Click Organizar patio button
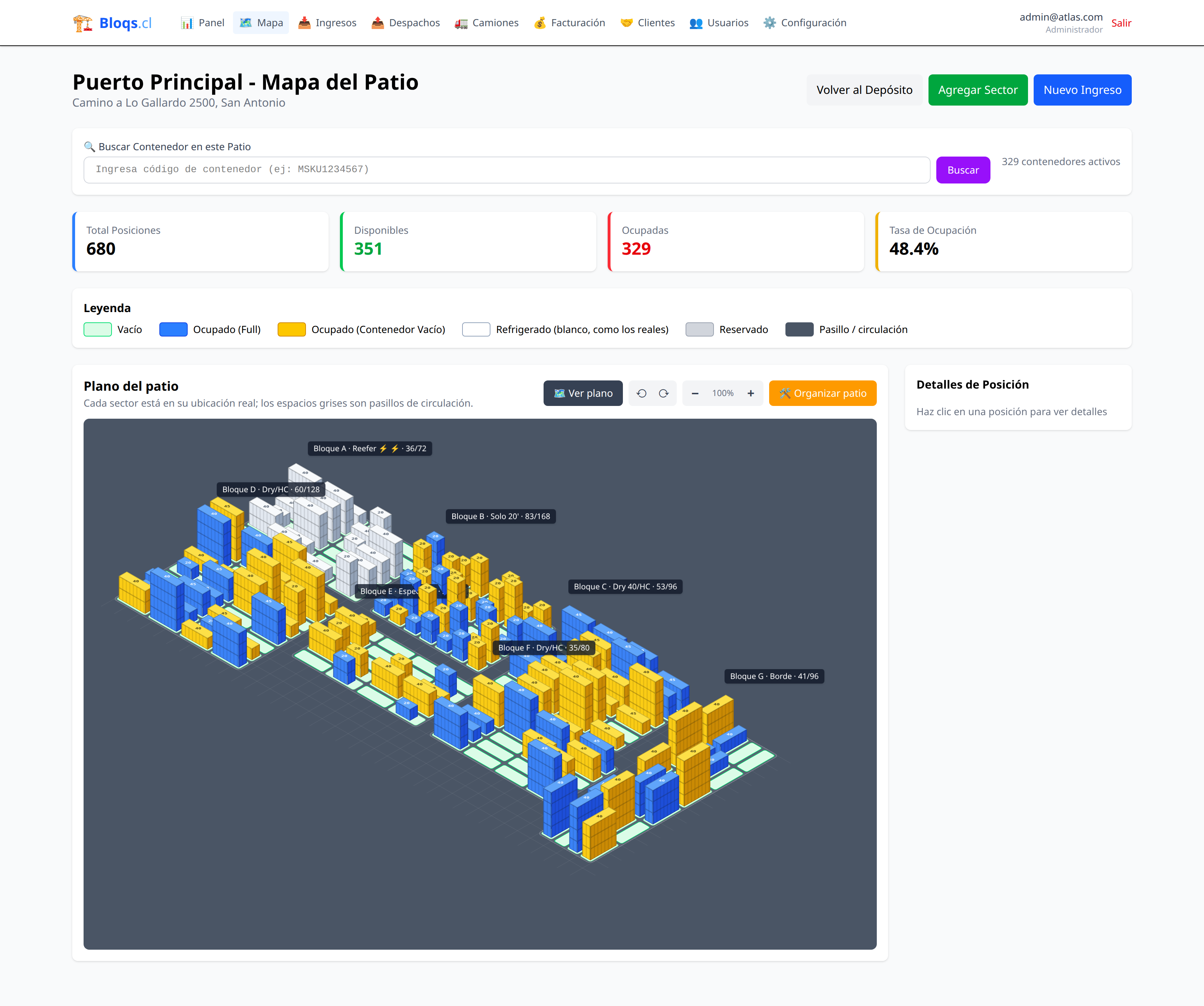The height and width of the screenshot is (1006, 1204). (822, 393)
